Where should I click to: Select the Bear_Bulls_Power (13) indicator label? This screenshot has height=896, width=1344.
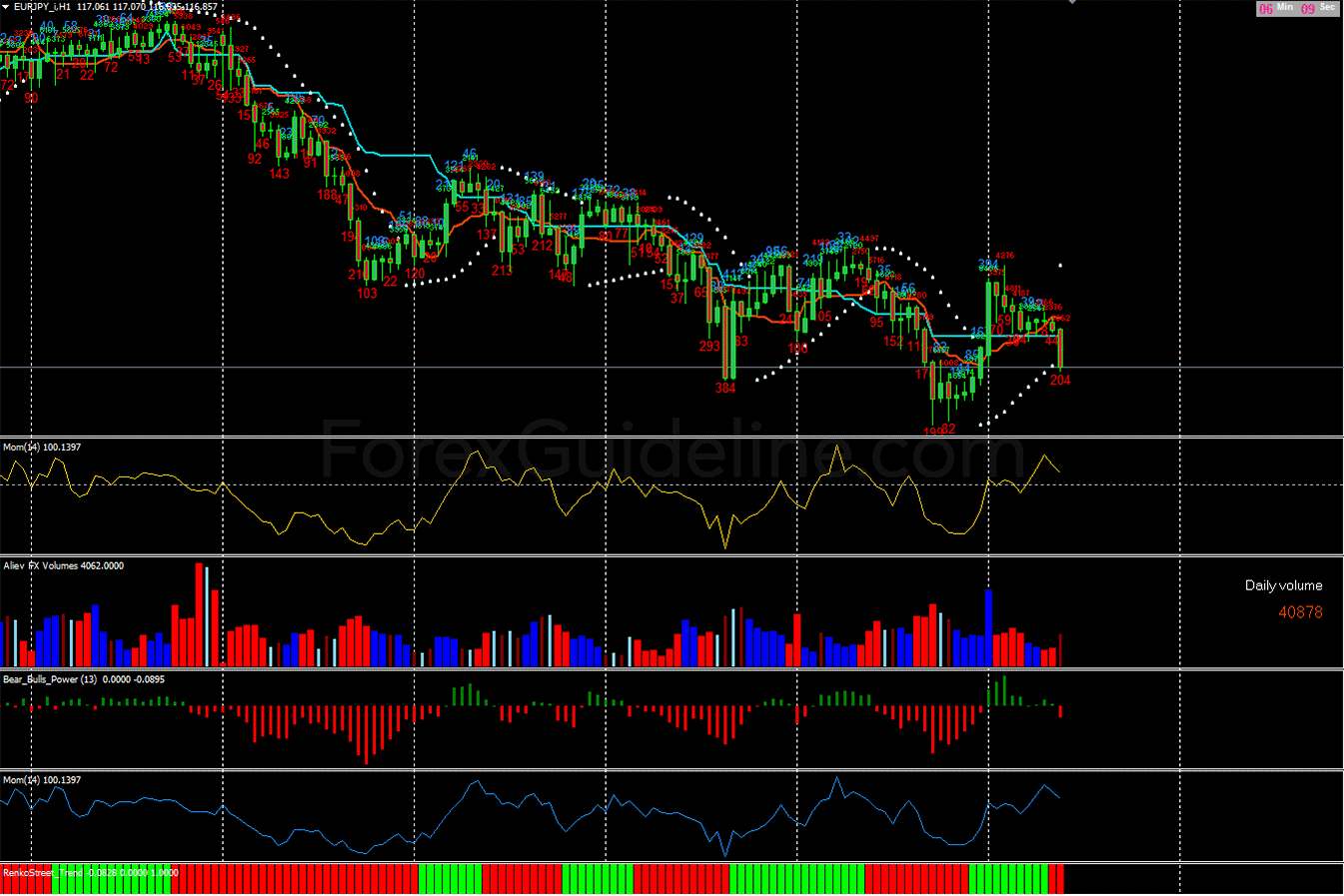pyautogui.click(x=50, y=679)
